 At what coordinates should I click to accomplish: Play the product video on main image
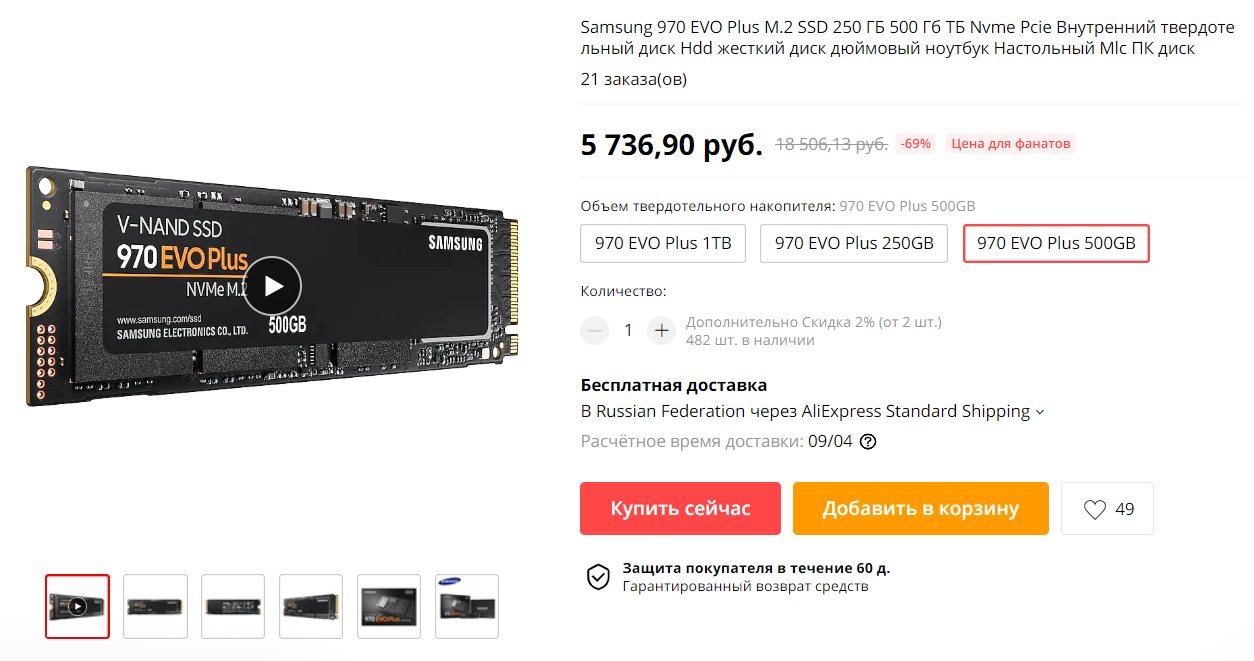[272, 286]
